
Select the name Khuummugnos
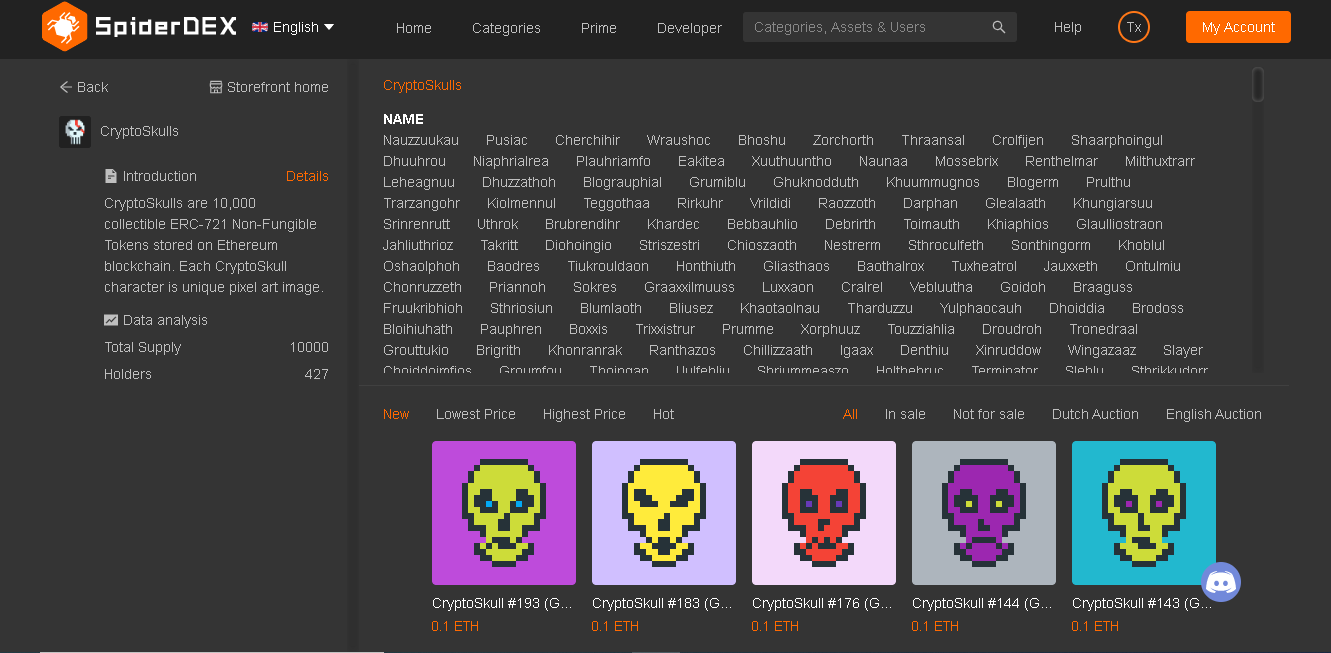point(933,182)
